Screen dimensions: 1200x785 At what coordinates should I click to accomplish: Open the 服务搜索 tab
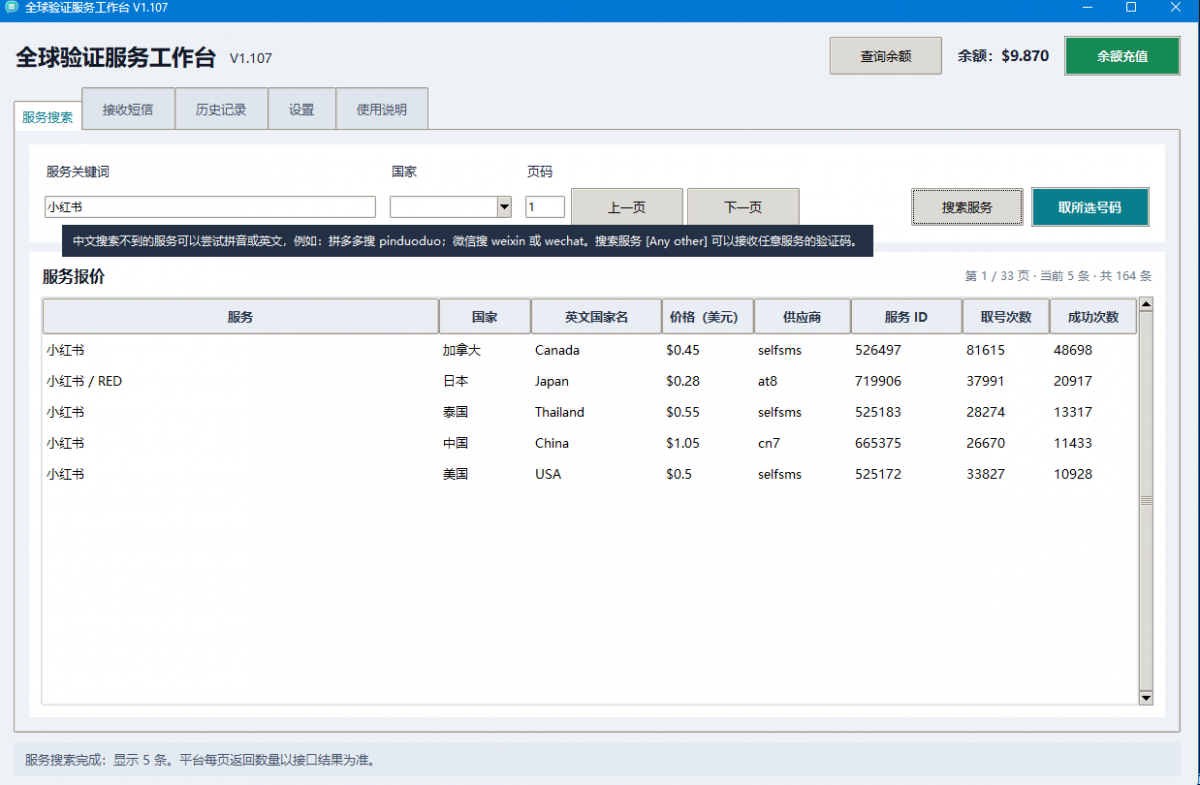tap(47, 116)
